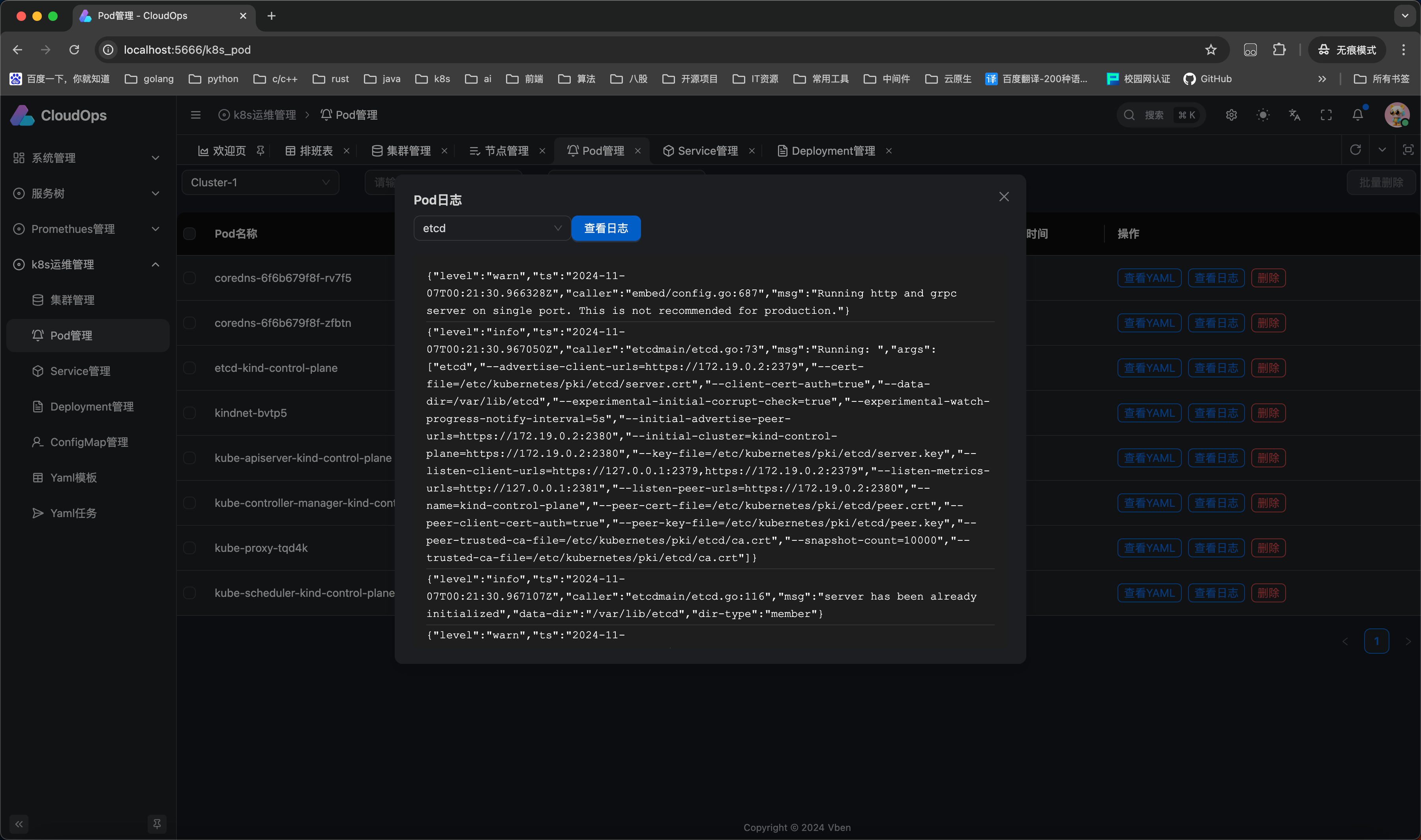Check the kube-proxy-tqd4k row checkbox
Screen dimensions: 1421x840
pyautogui.click(x=189, y=548)
